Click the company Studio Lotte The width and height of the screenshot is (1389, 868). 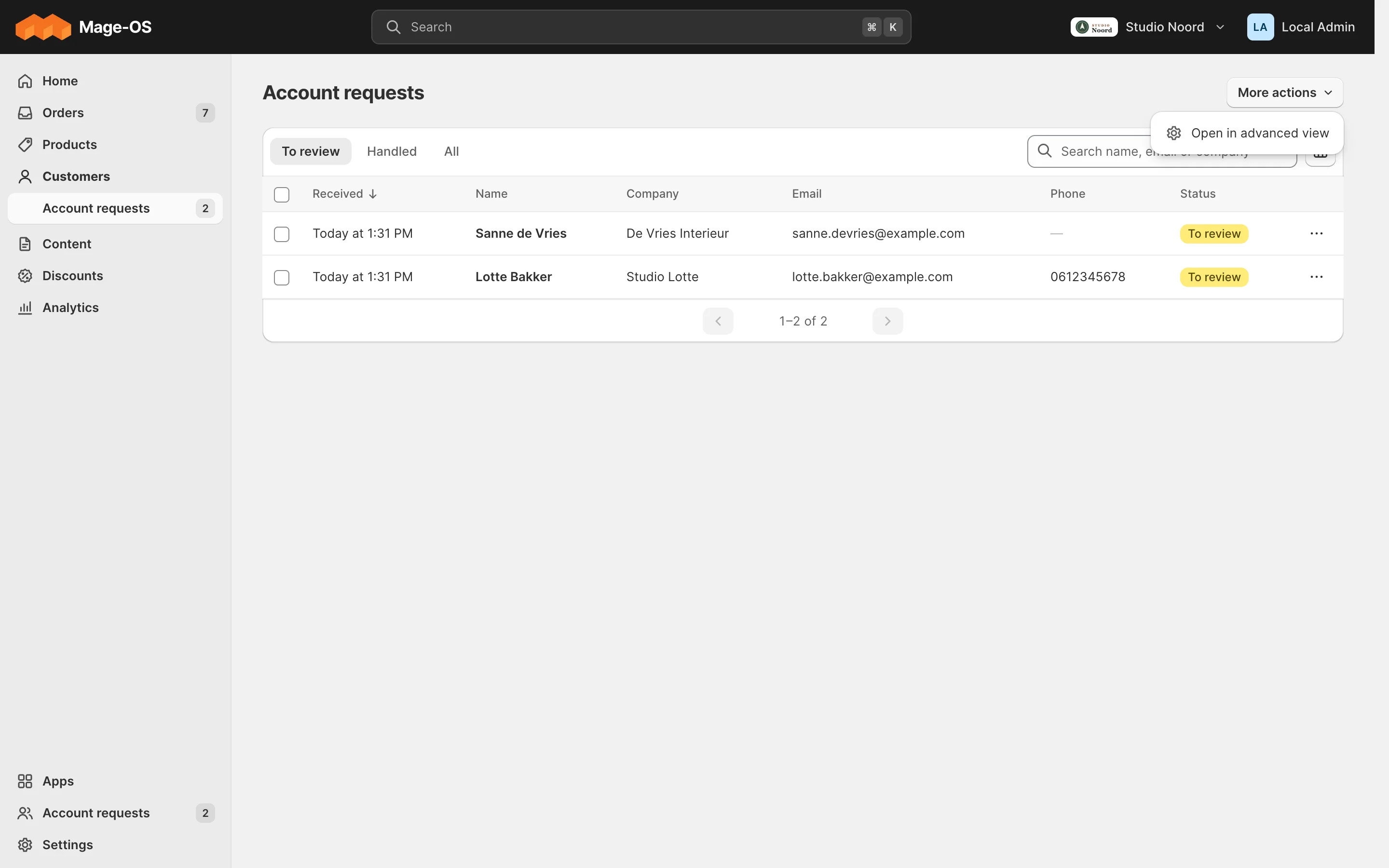click(x=662, y=277)
